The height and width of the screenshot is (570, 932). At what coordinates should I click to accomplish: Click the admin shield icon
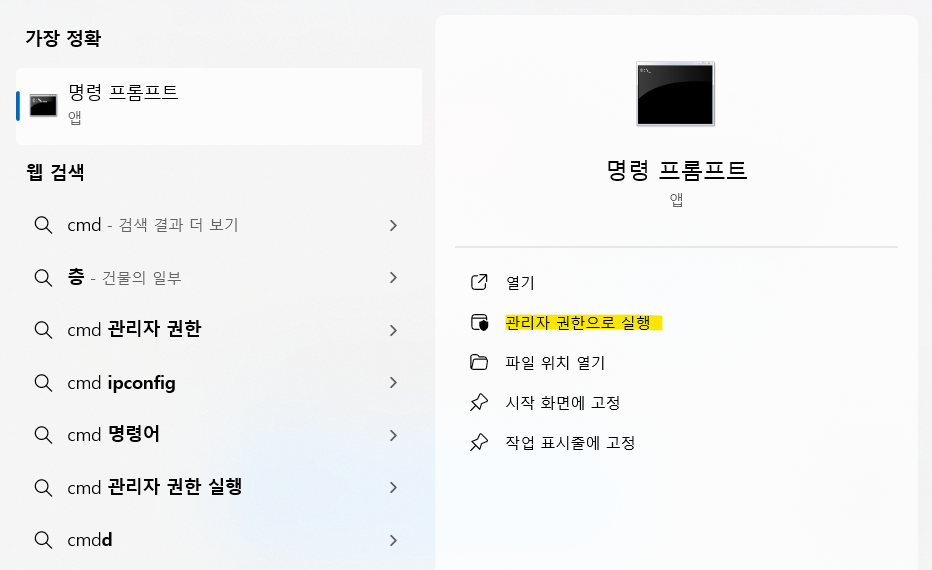479,322
